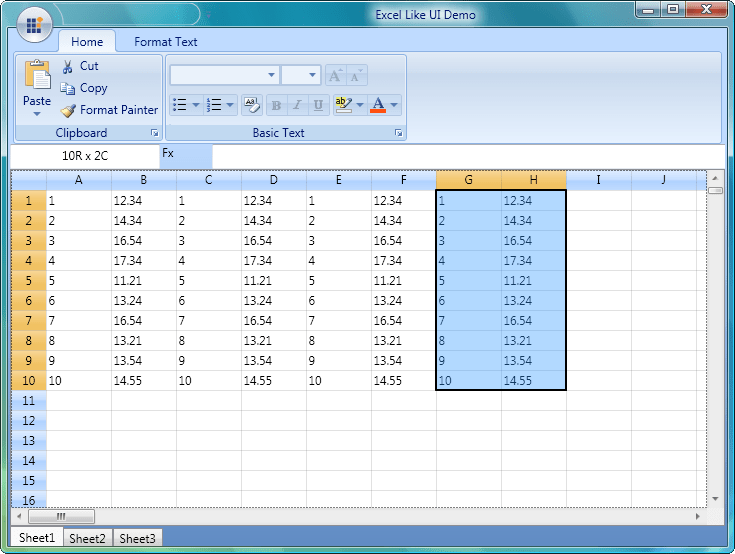Apply the text highlight color
The image size is (735, 554).
(x=343, y=105)
